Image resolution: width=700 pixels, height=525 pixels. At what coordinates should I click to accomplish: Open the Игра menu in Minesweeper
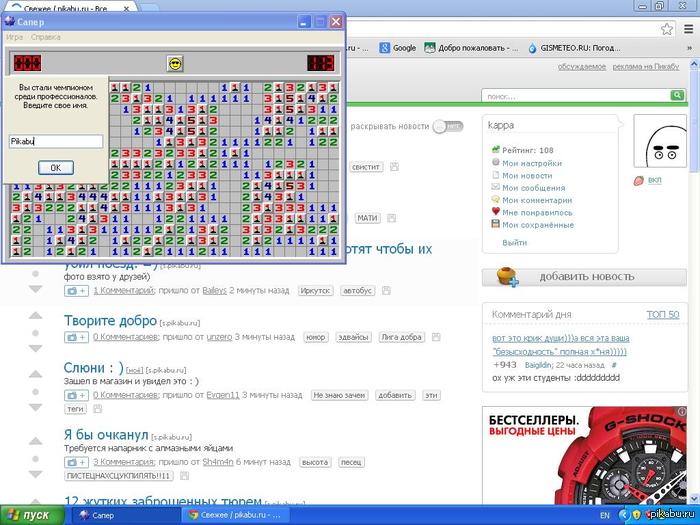(15, 37)
